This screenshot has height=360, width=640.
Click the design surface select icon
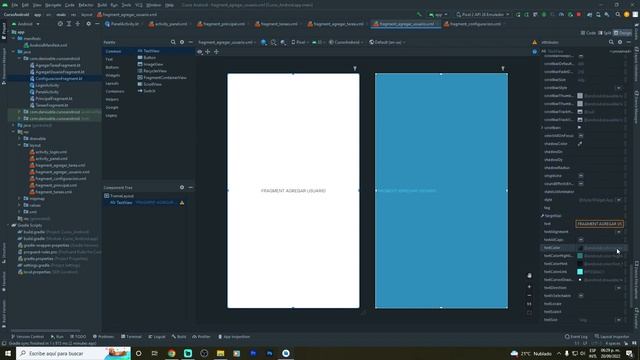tap(264, 42)
